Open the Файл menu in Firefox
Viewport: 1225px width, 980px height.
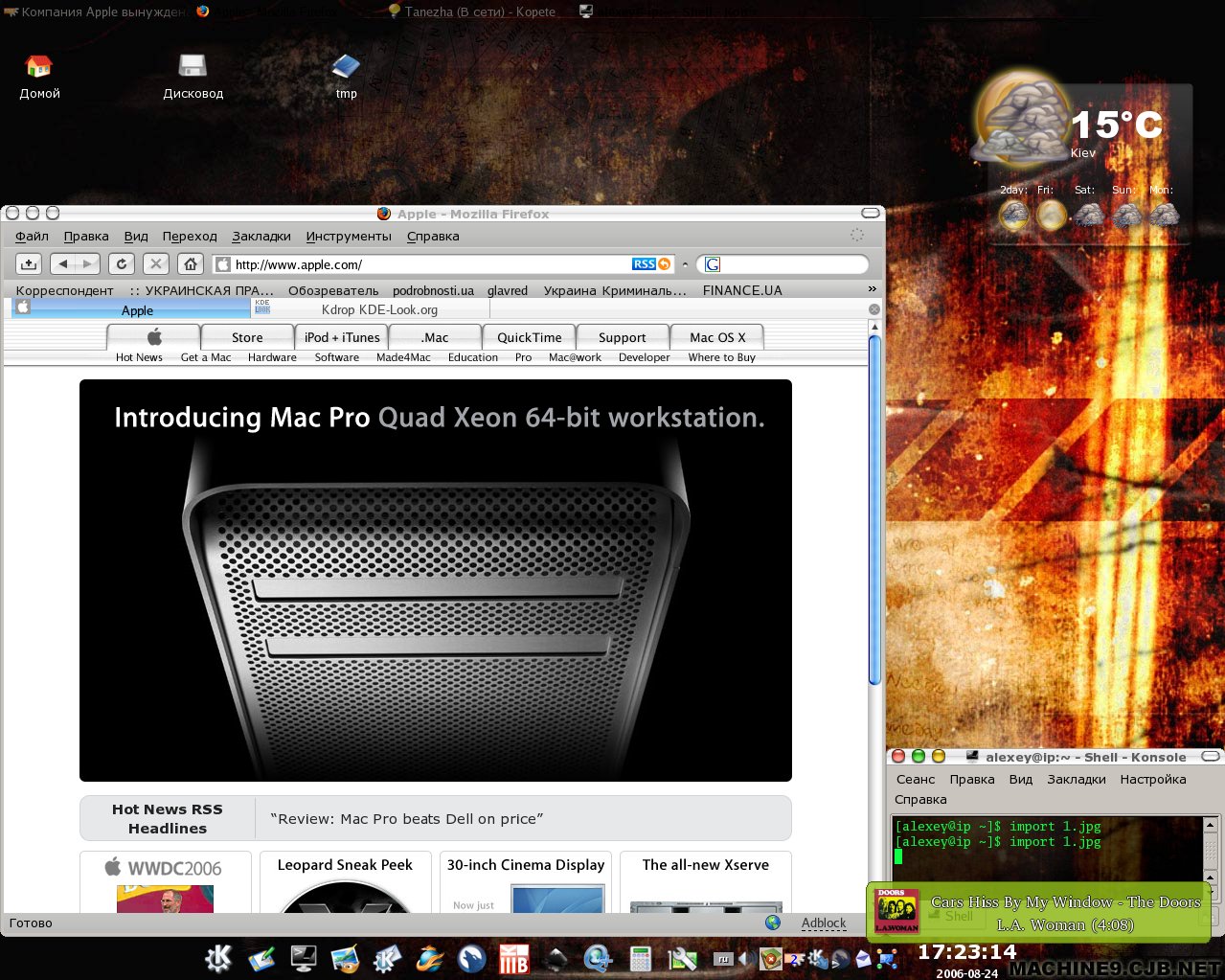tap(32, 236)
